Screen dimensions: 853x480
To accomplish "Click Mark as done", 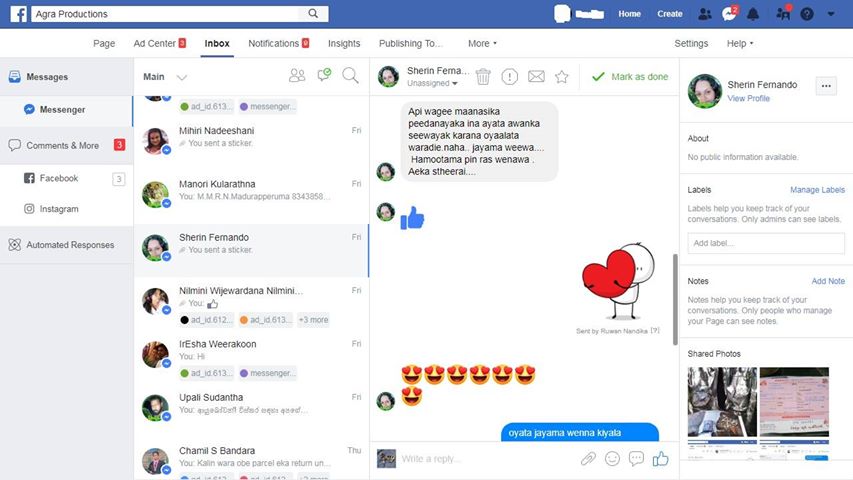I will pos(630,77).
